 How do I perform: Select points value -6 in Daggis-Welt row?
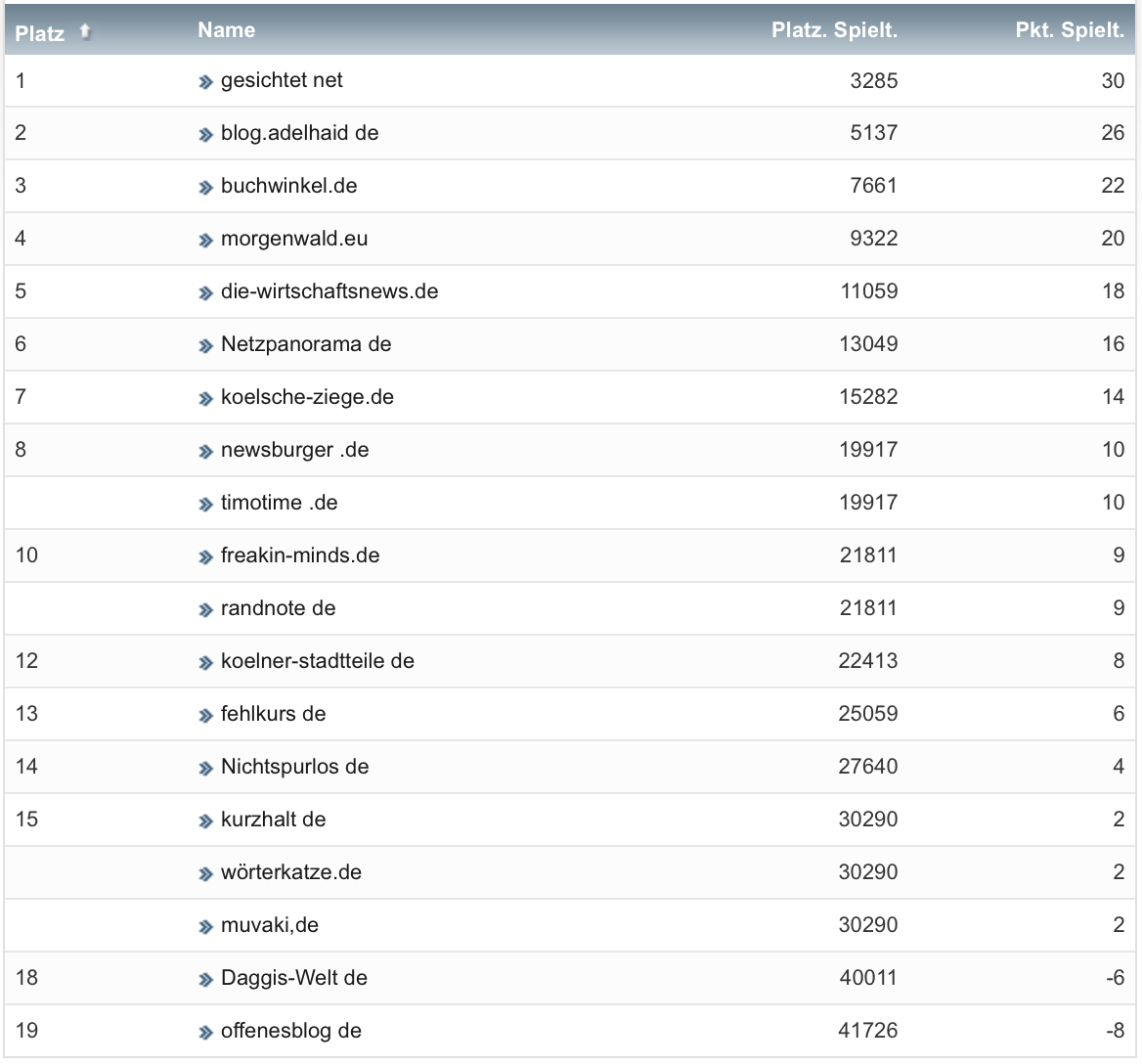pyautogui.click(x=1115, y=977)
